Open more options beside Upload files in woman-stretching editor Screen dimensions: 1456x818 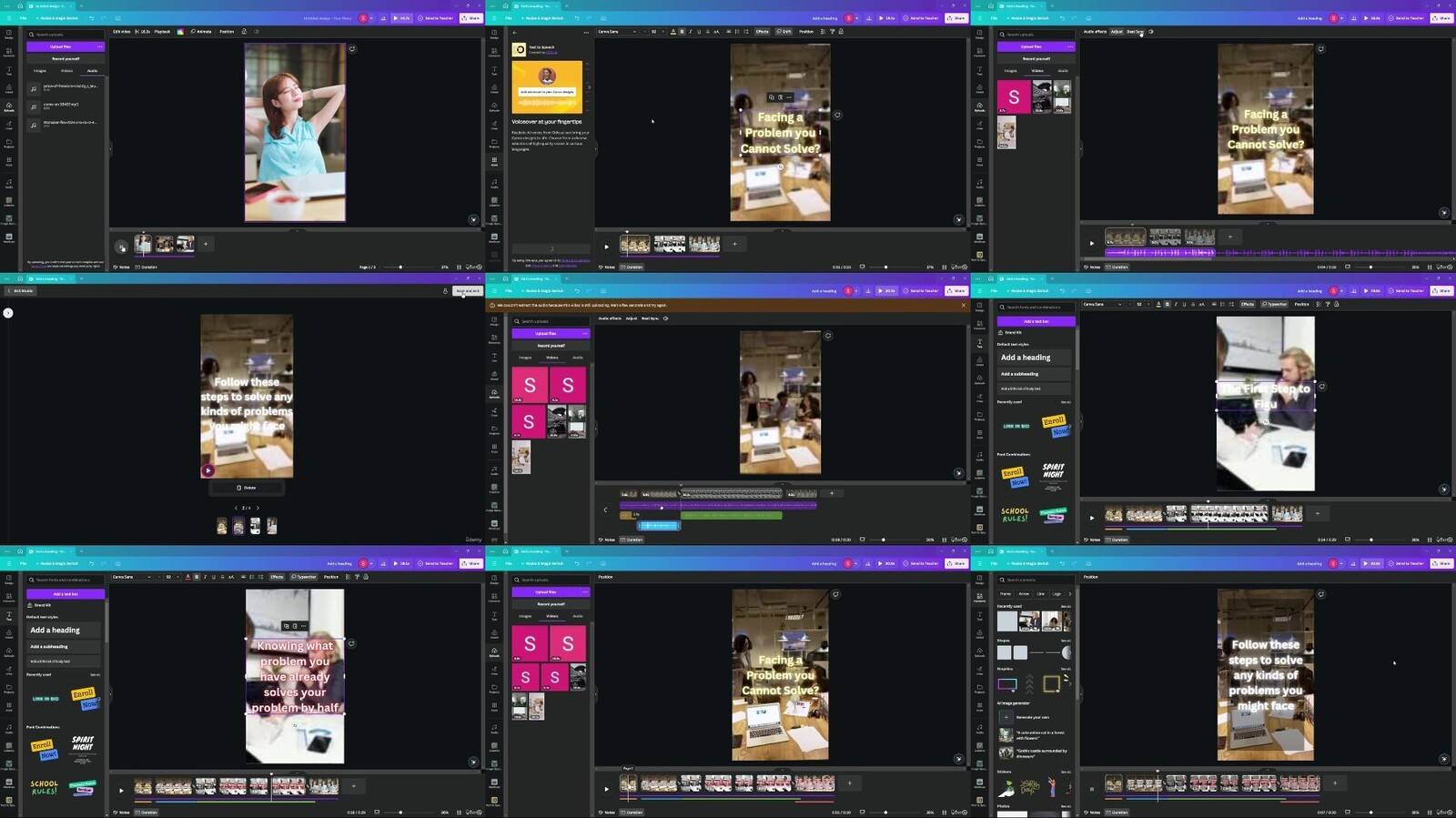tap(99, 46)
